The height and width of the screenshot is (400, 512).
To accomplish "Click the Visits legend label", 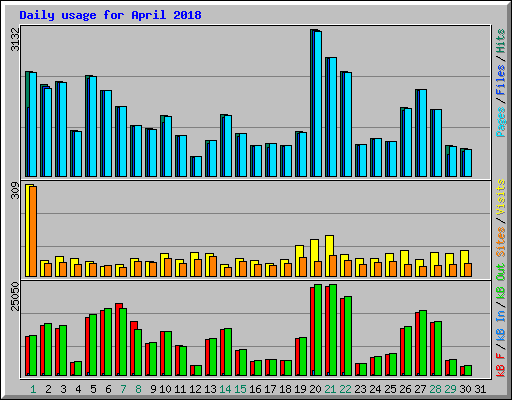I will pyautogui.click(x=501, y=198).
